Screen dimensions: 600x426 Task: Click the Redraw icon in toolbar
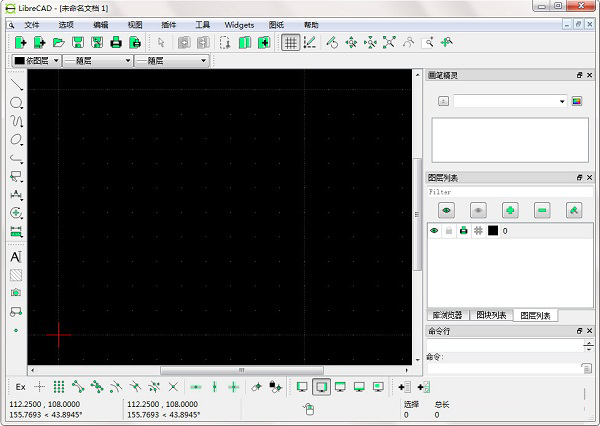coord(332,42)
